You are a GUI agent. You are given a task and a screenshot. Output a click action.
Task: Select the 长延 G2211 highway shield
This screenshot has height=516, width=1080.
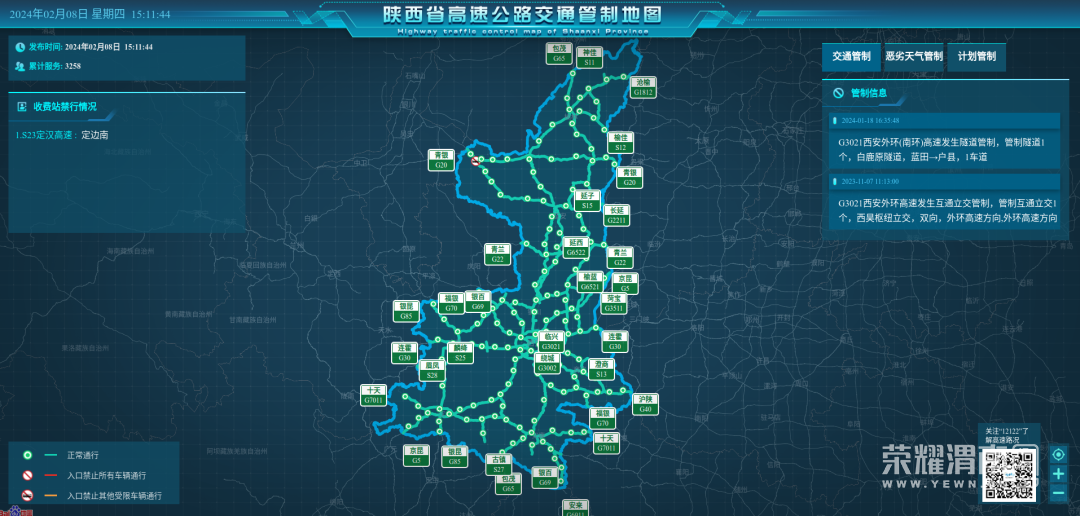(616, 215)
